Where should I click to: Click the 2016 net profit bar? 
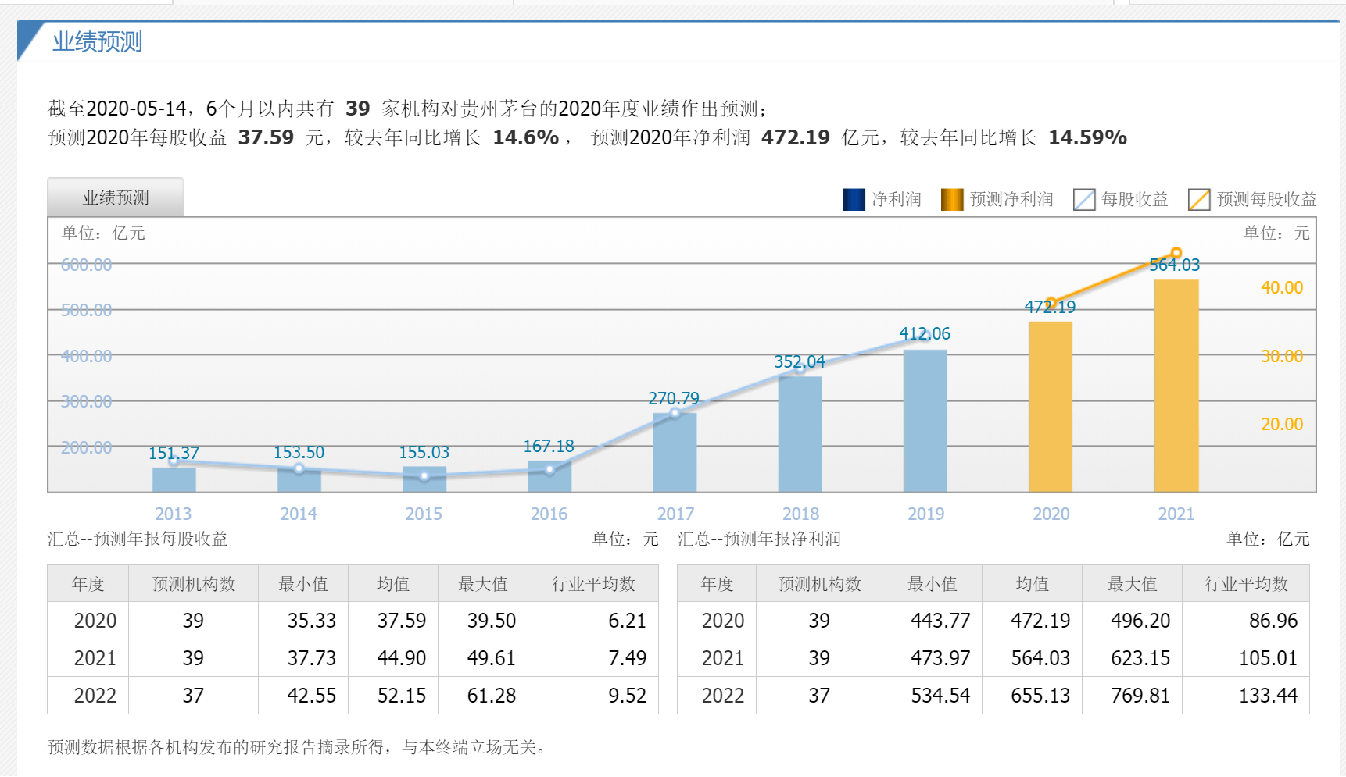tap(549, 476)
